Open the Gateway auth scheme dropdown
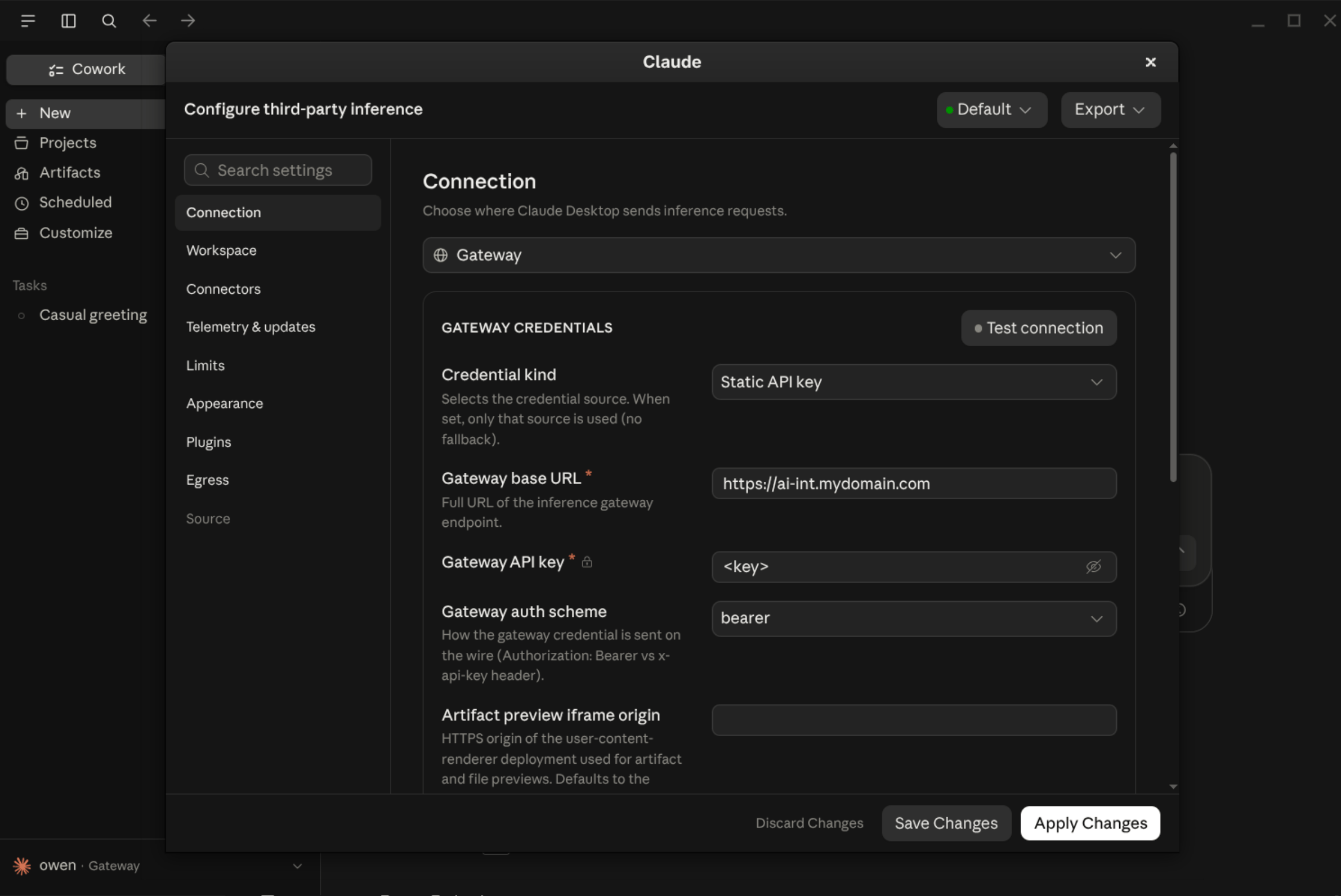The width and height of the screenshot is (1341, 896). pyautogui.click(x=914, y=619)
